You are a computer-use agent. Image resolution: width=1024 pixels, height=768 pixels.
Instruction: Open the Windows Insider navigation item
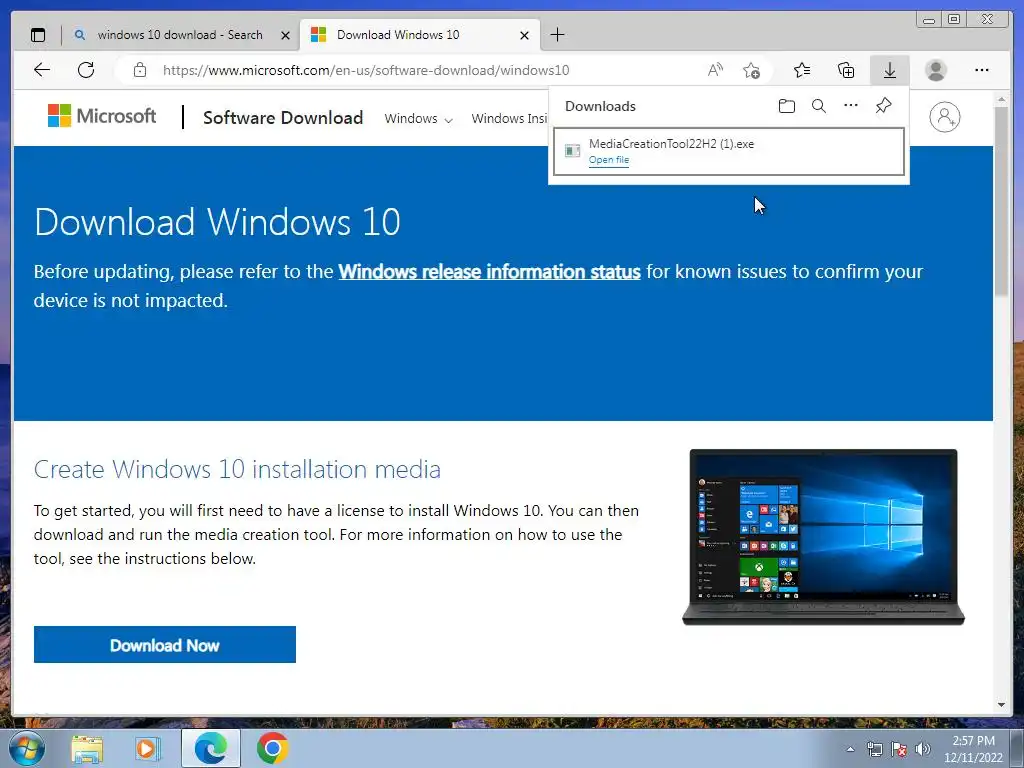click(509, 119)
